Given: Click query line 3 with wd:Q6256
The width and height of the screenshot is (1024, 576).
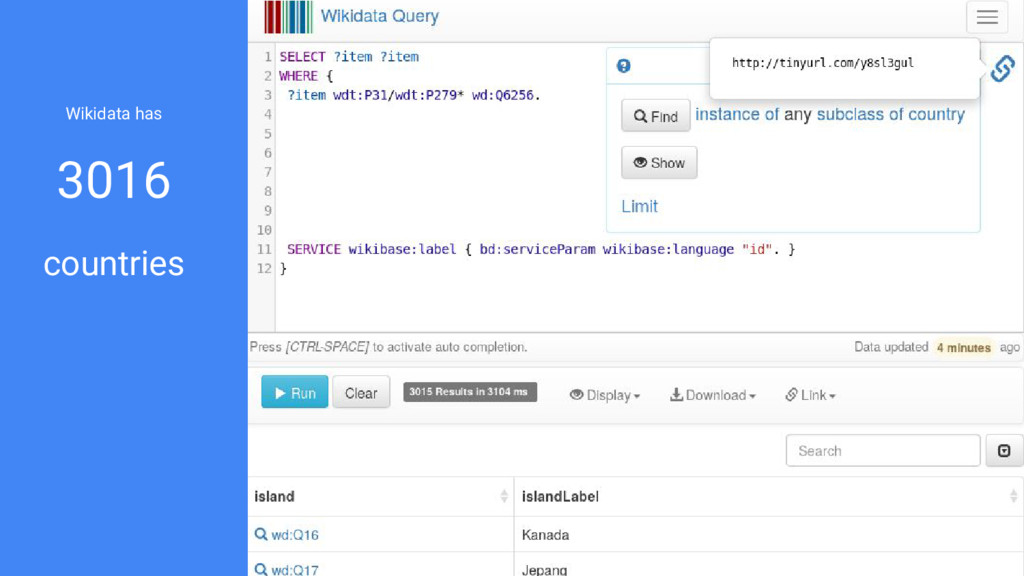Looking at the screenshot, I should click(x=413, y=95).
